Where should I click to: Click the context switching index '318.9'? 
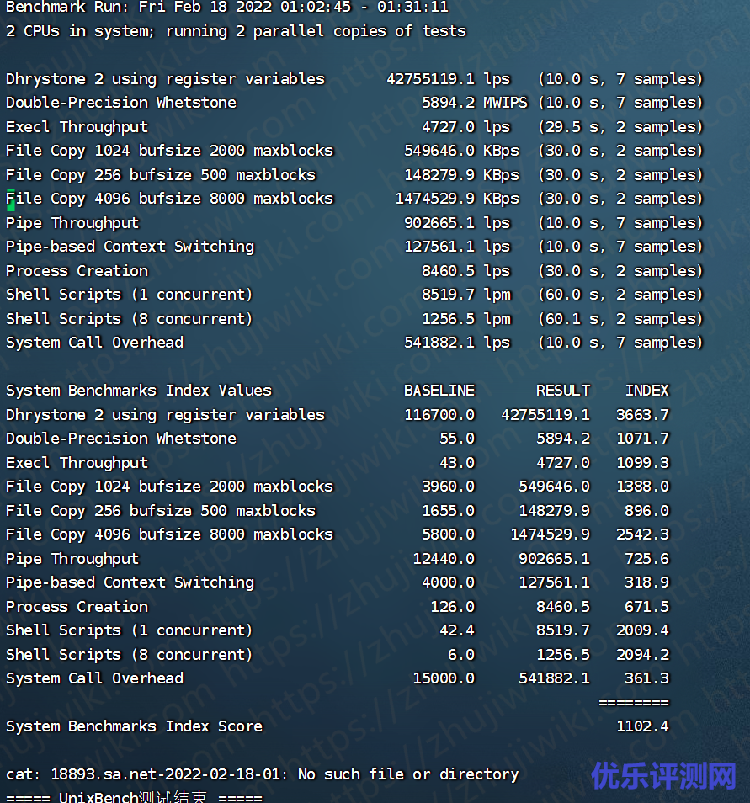646,583
